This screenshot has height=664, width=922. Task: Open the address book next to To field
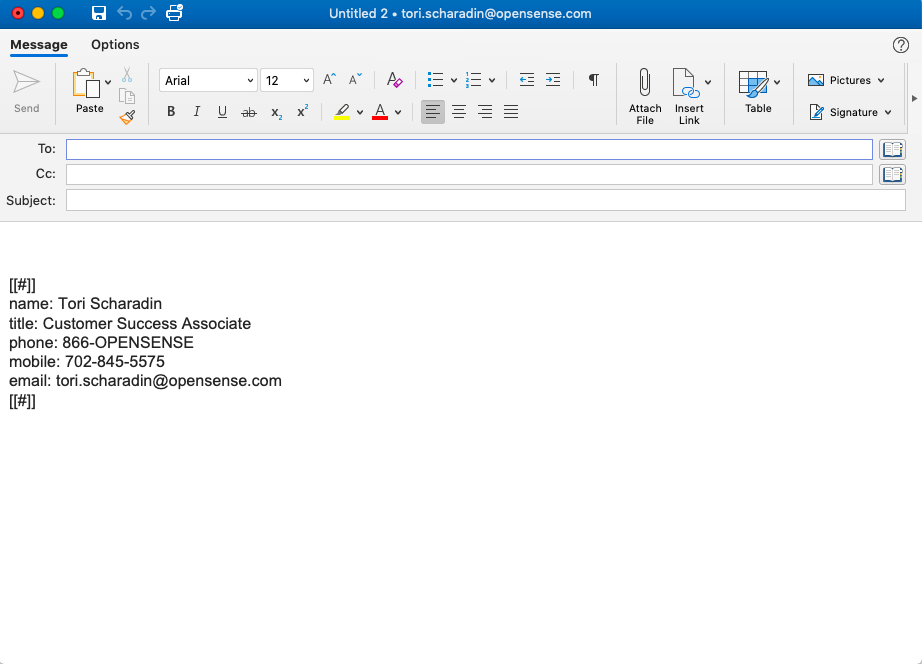pyautogui.click(x=892, y=149)
